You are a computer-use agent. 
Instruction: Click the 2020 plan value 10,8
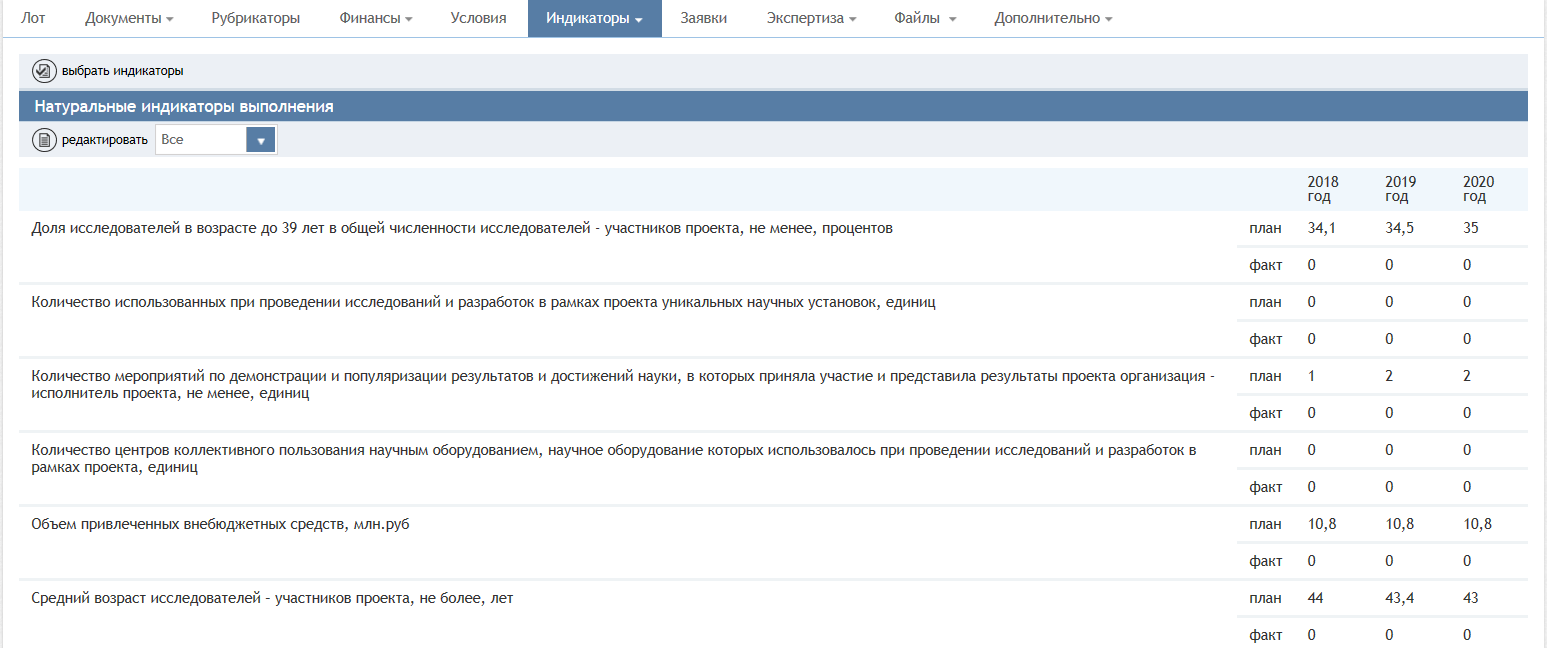click(x=1477, y=524)
